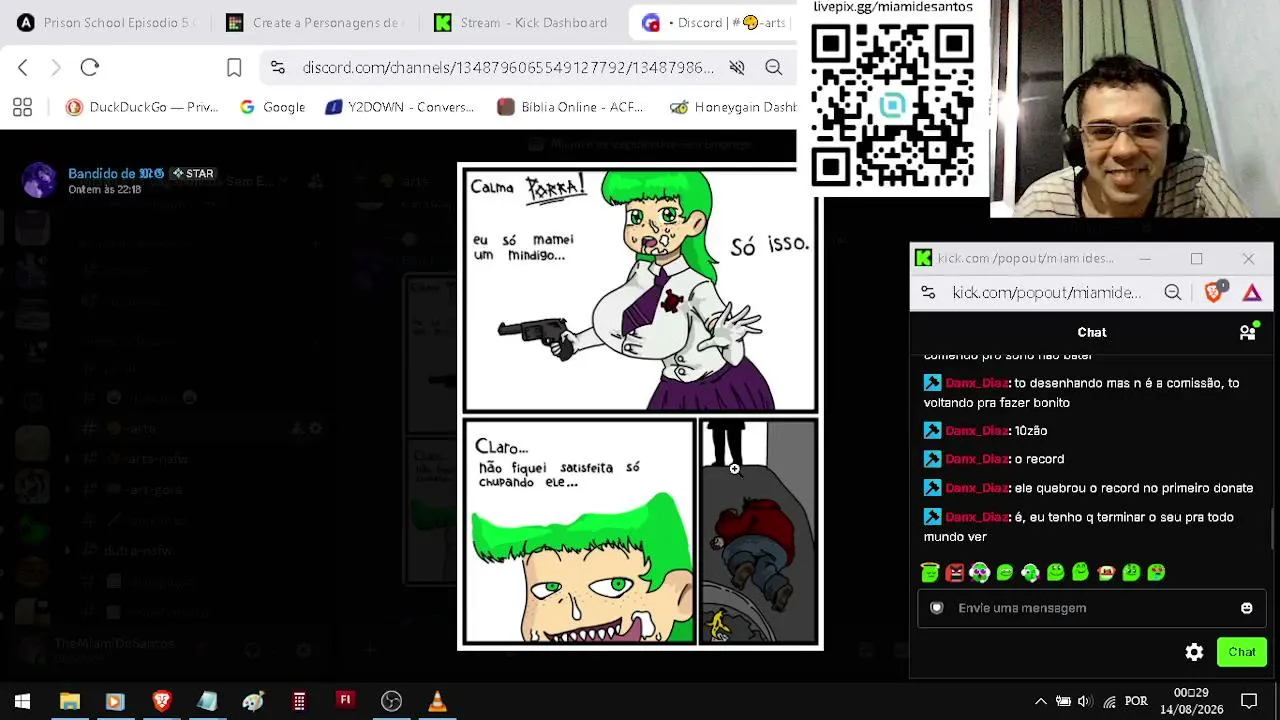Bookmark this page in the browser

(x=234, y=67)
